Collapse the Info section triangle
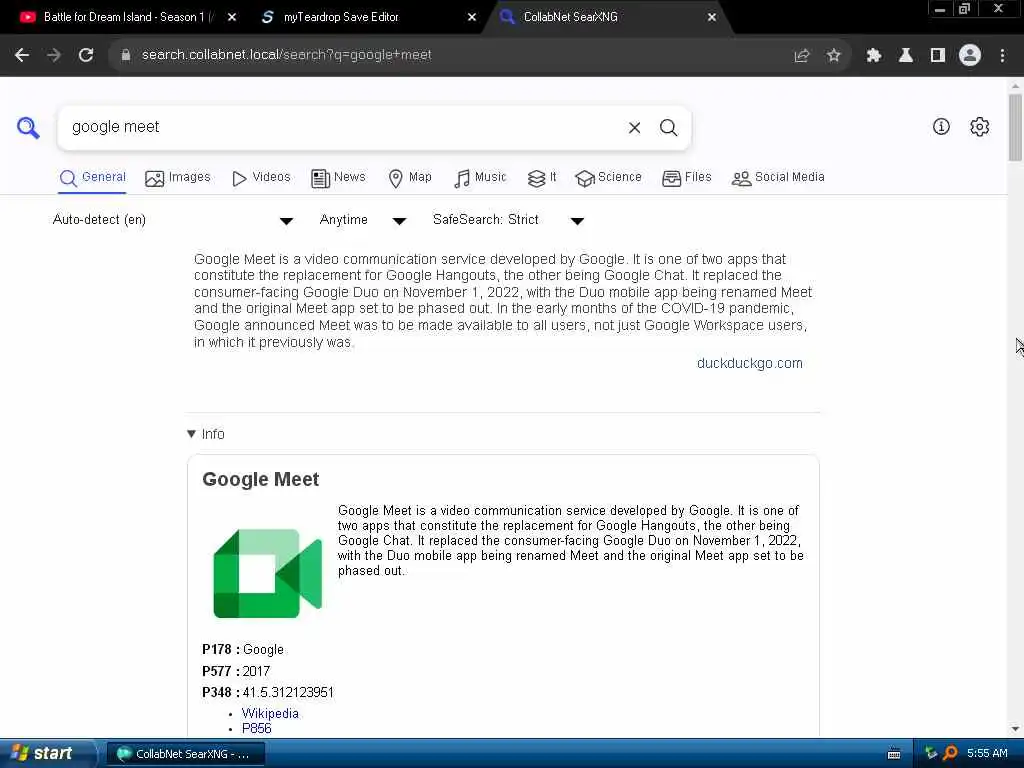Viewport: 1024px width, 768px height. [191, 434]
